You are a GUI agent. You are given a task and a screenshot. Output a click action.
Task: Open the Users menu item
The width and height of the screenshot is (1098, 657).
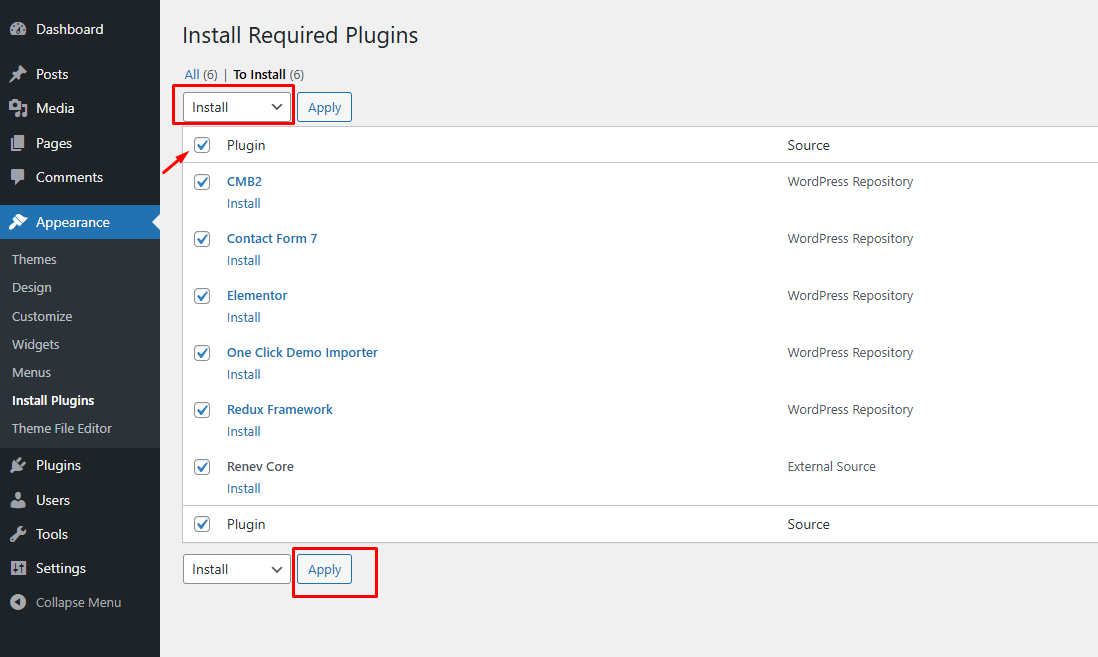[53, 500]
